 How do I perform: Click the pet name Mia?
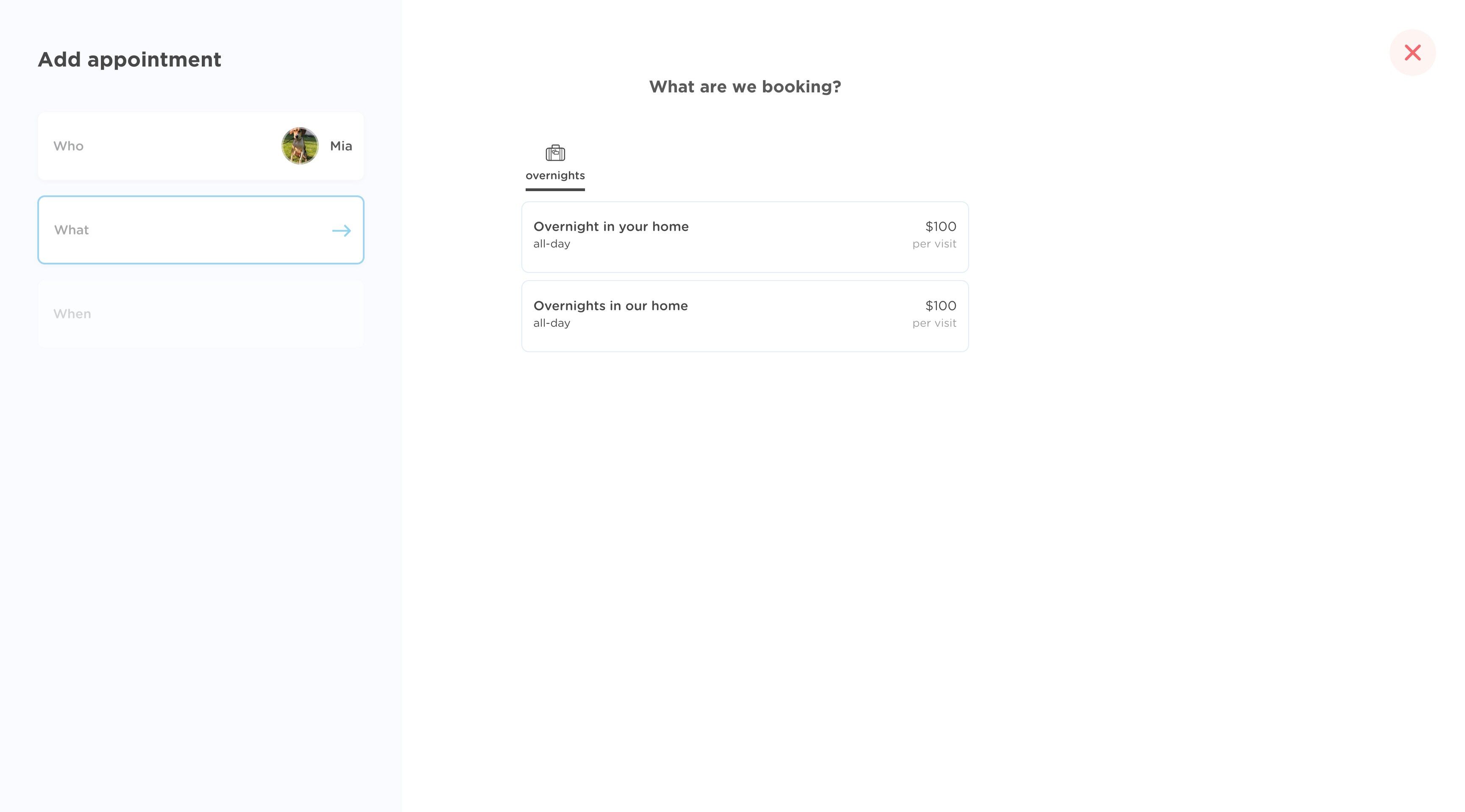click(341, 146)
